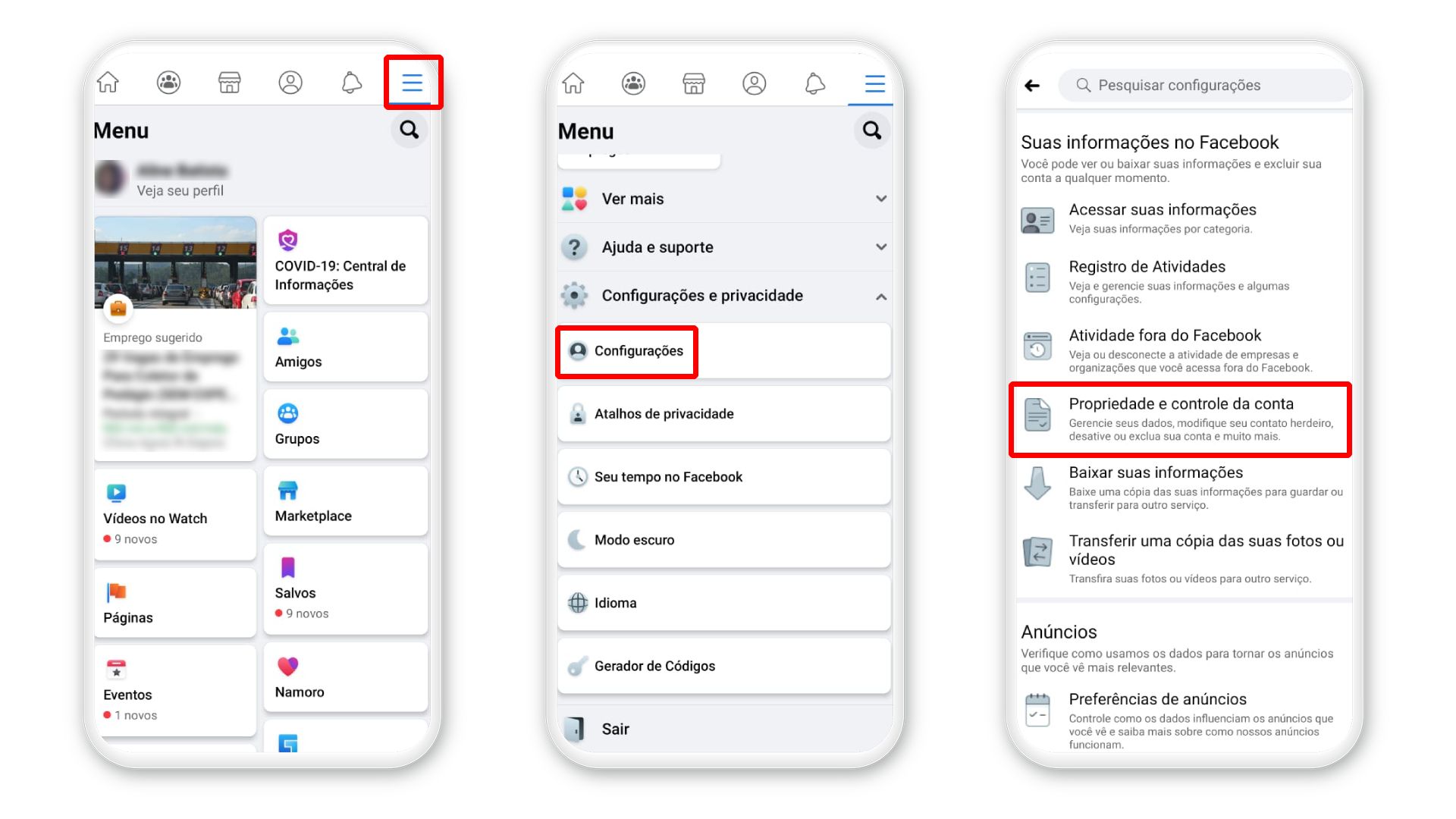Expand Ver mais menu section

click(875, 199)
